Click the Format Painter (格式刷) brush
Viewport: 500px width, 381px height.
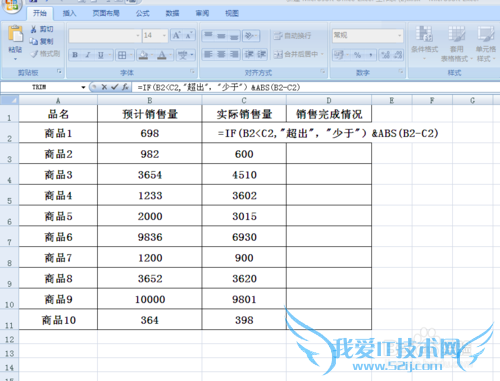tap(34, 54)
